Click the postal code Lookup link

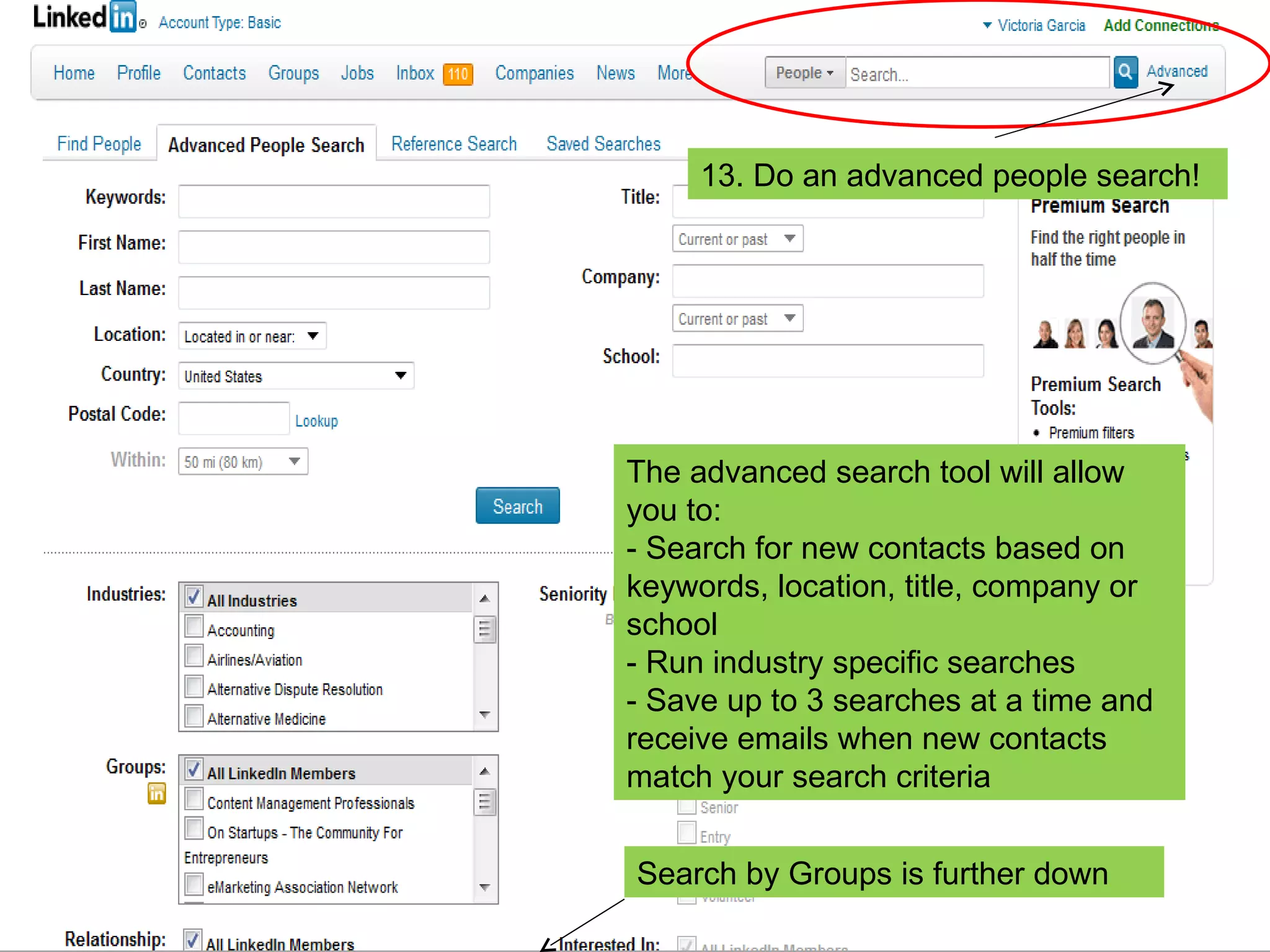(x=316, y=421)
